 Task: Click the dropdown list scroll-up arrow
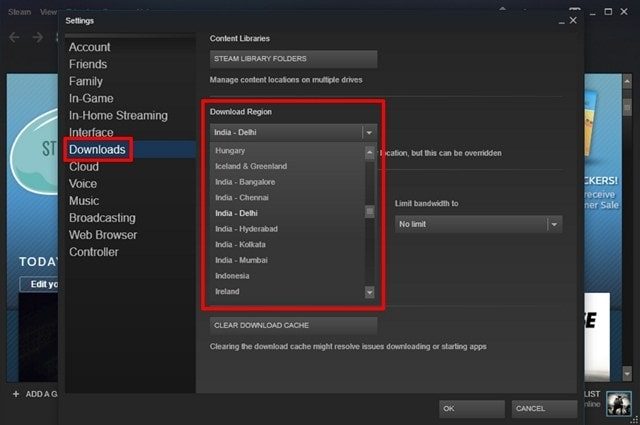coord(369,153)
